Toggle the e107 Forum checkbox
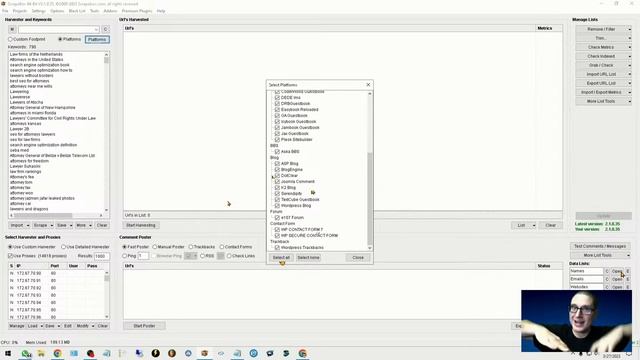The height and width of the screenshot is (360, 640). click(278, 218)
